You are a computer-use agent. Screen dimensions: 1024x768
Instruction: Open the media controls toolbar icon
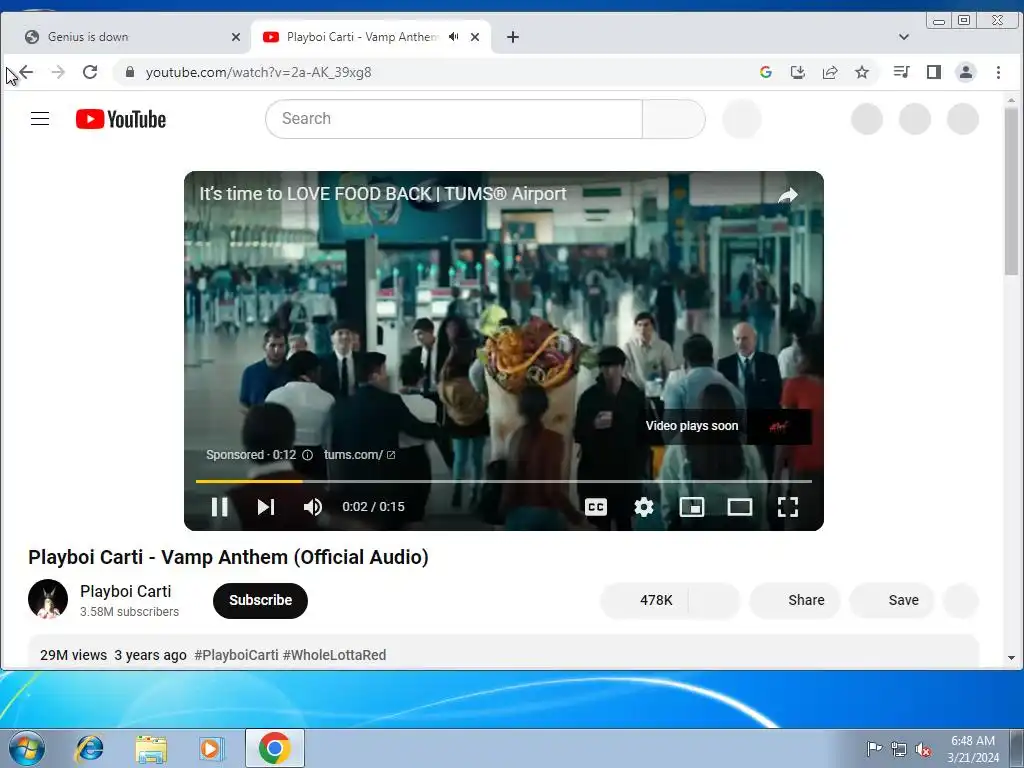(x=901, y=72)
